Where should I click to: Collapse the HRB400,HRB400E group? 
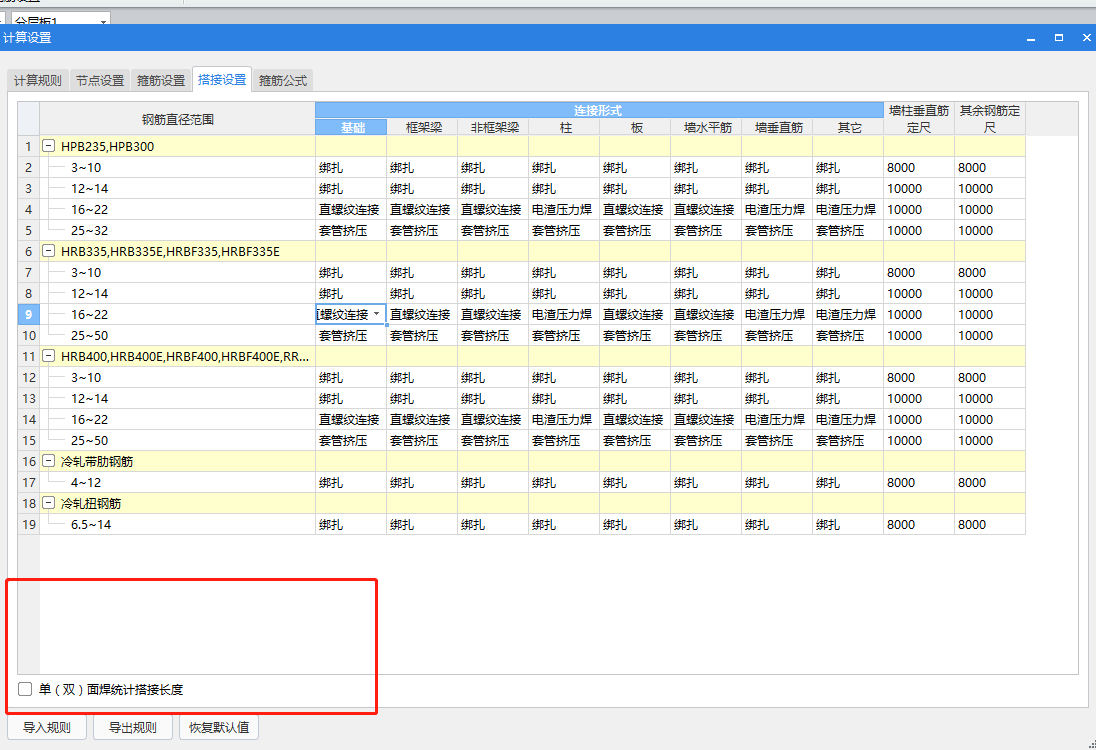[x=49, y=356]
